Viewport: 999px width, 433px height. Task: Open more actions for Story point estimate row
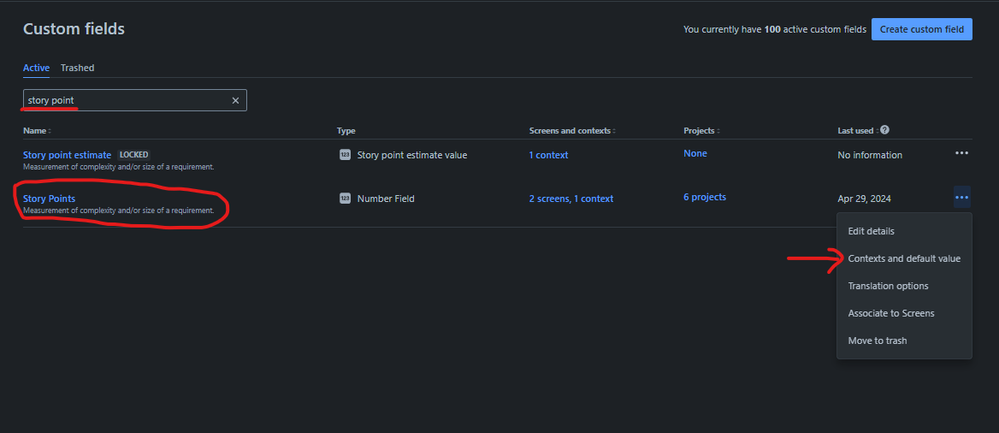pyautogui.click(x=961, y=153)
